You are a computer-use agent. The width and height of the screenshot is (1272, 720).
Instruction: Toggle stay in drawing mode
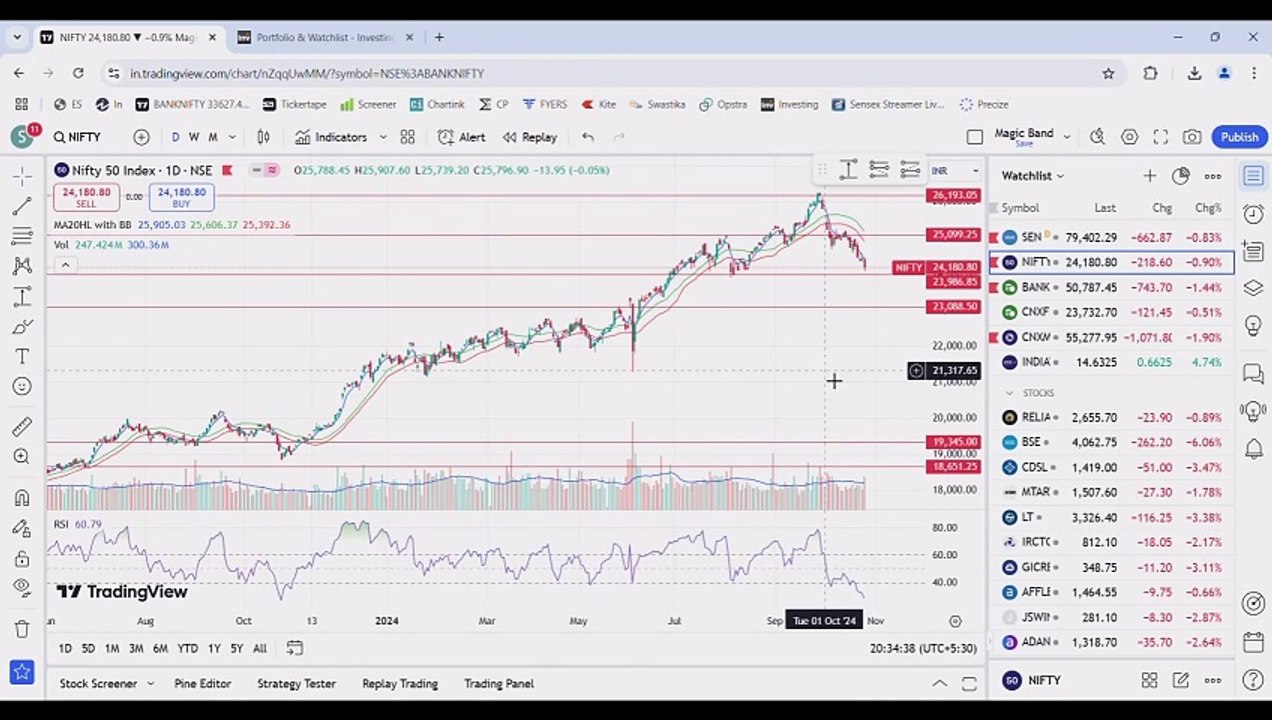coord(21,528)
